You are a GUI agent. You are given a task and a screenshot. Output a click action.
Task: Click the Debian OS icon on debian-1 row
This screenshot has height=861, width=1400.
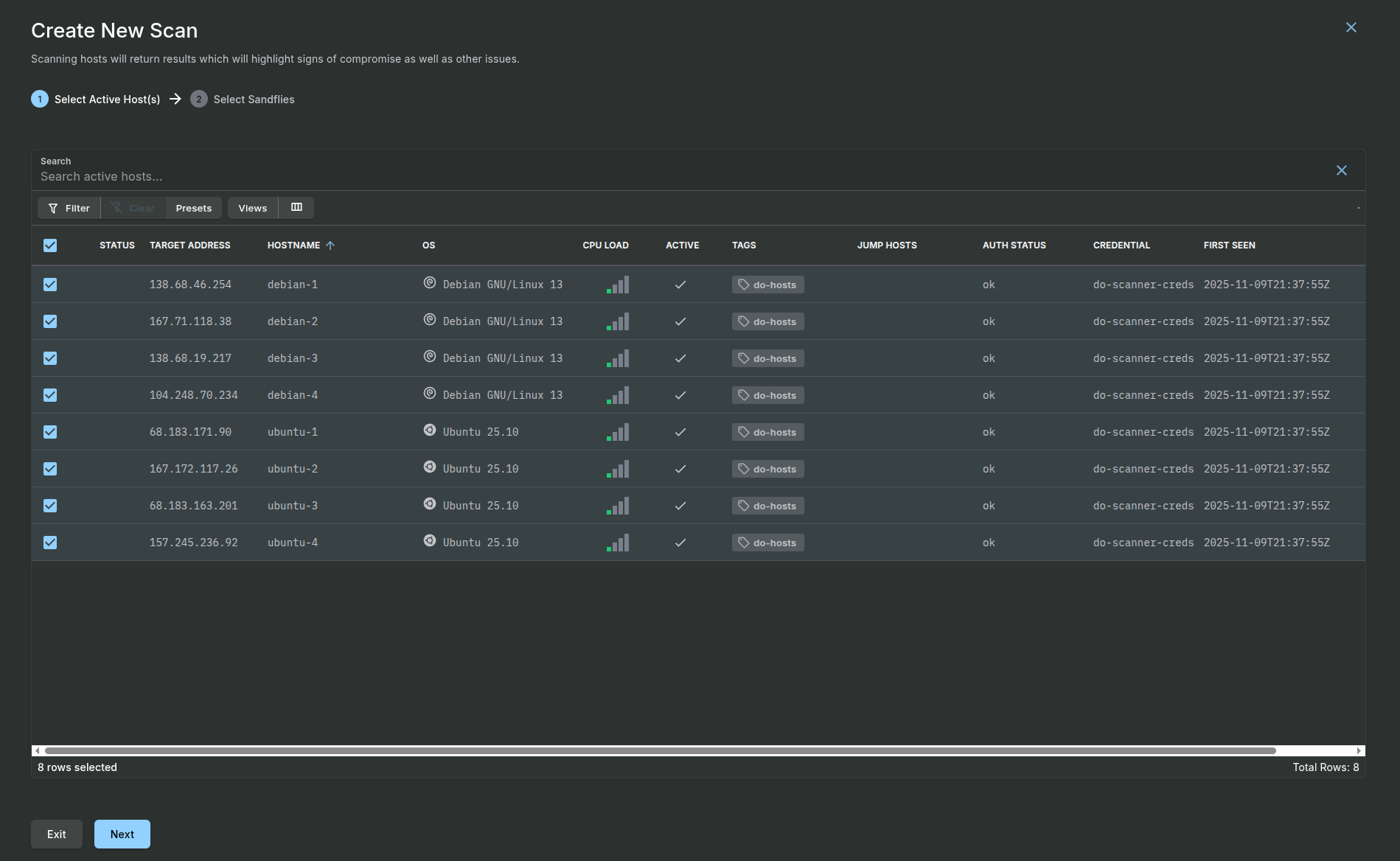[430, 283]
